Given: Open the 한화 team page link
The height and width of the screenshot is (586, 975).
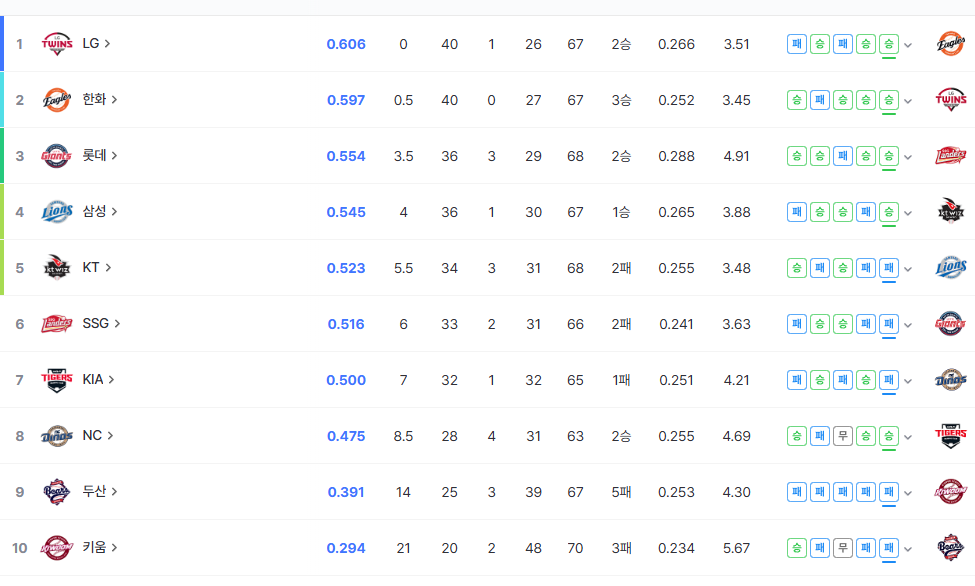Looking at the screenshot, I should (99, 100).
